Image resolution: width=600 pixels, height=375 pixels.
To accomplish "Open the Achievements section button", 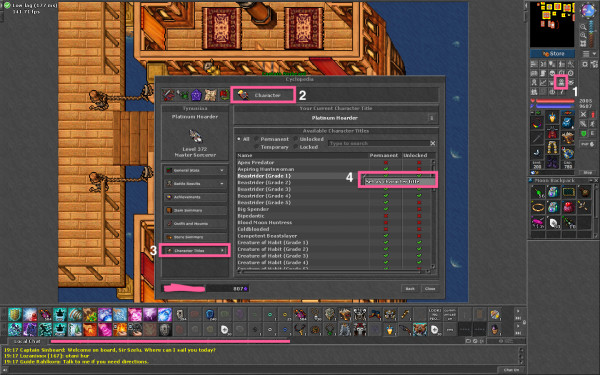I will 195,197.
